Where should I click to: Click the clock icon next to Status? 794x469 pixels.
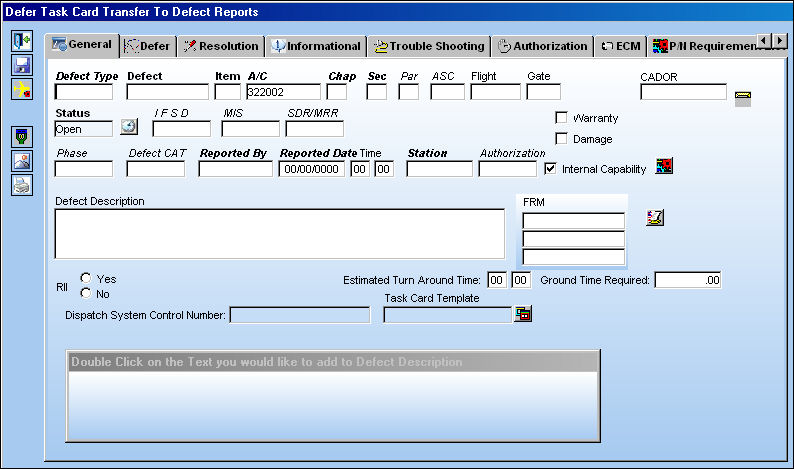pos(129,127)
